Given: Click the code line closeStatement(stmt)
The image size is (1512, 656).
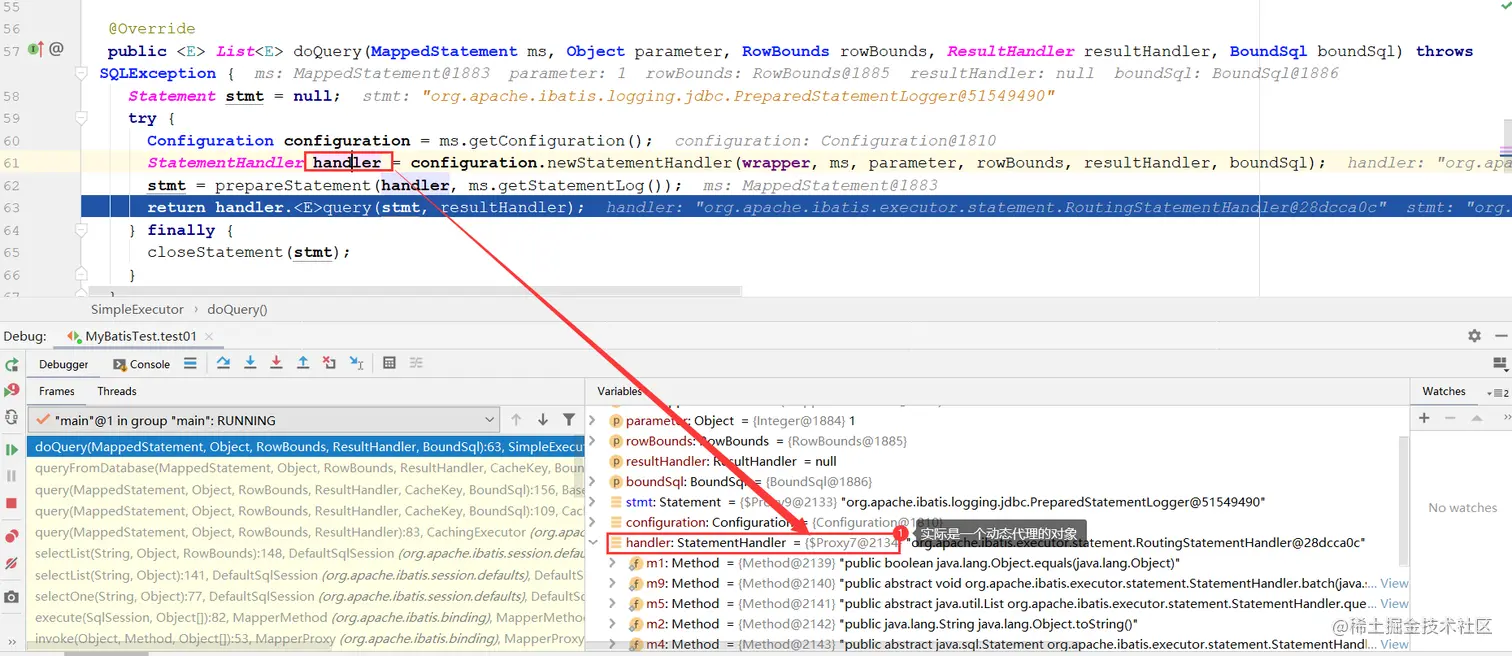Looking at the screenshot, I should tap(249, 252).
